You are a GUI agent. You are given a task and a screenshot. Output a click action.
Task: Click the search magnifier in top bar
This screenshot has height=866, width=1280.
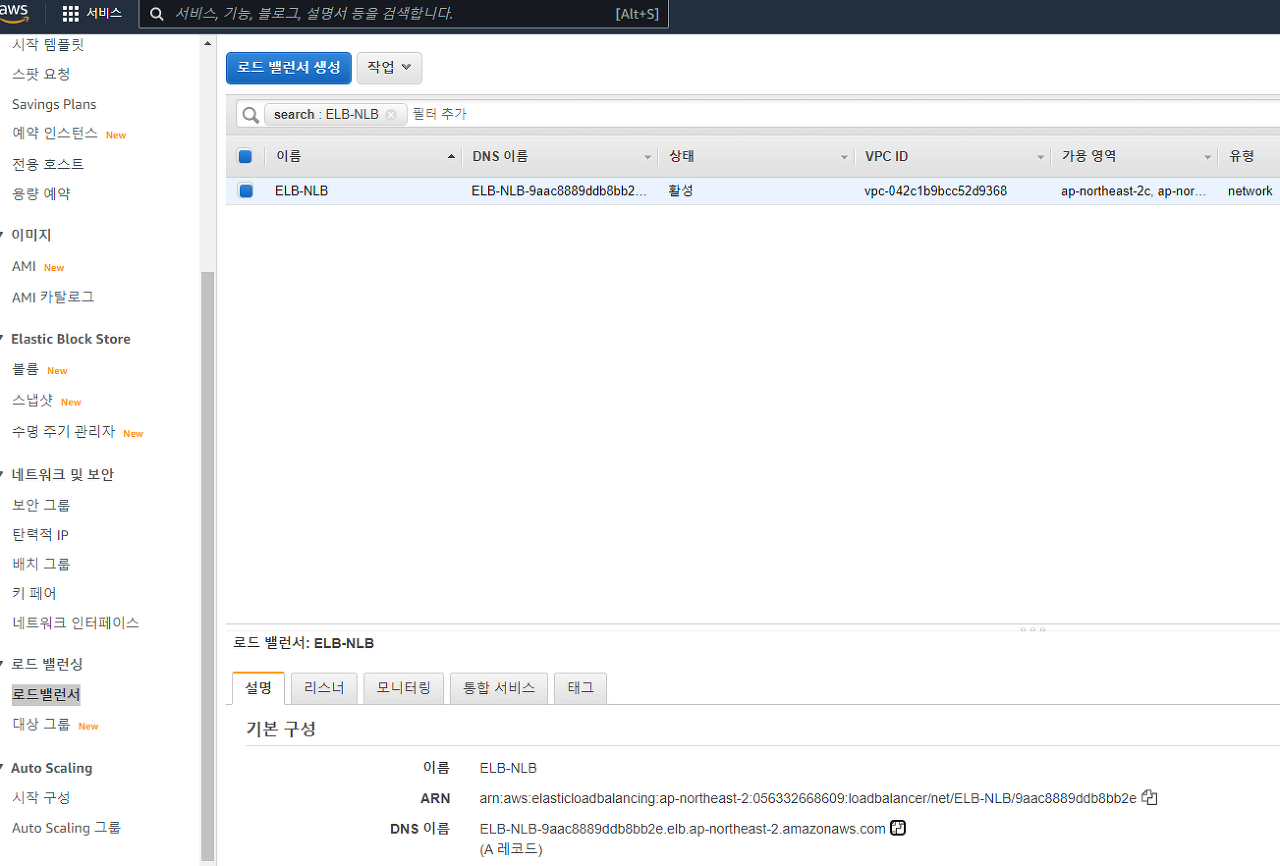click(x=157, y=14)
